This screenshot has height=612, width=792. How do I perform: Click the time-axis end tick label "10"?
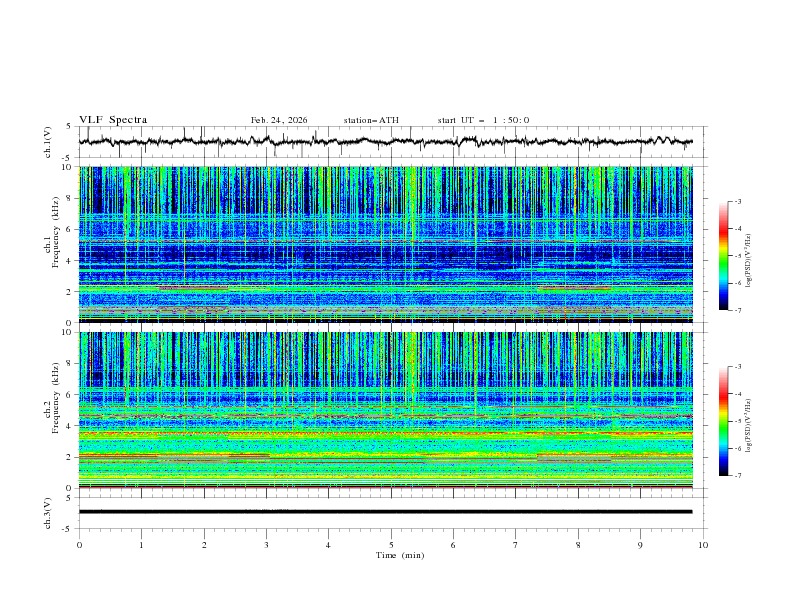703,545
